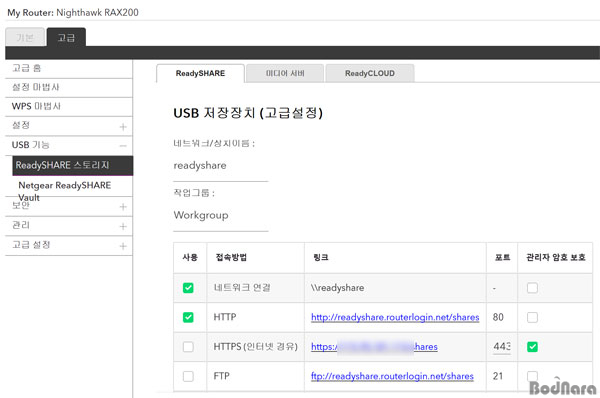600x398 pixels.
Task: Expand the 보안 section plus icon
Action: (123, 207)
